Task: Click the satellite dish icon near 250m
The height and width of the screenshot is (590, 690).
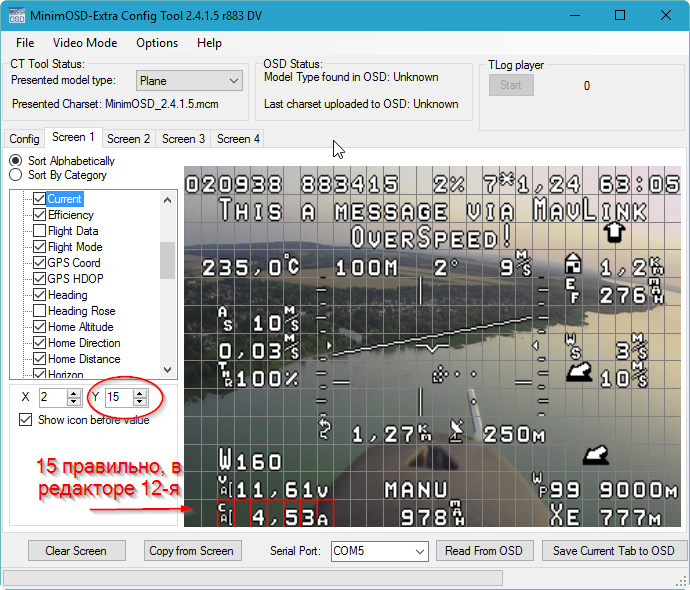Action: 456,432
